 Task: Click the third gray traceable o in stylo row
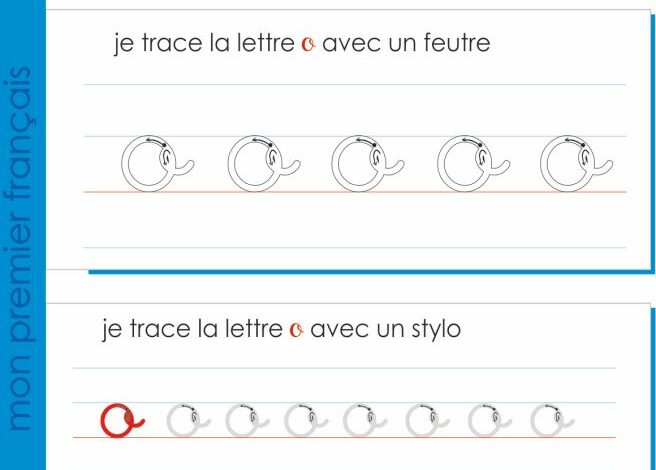(x=306, y=421)
